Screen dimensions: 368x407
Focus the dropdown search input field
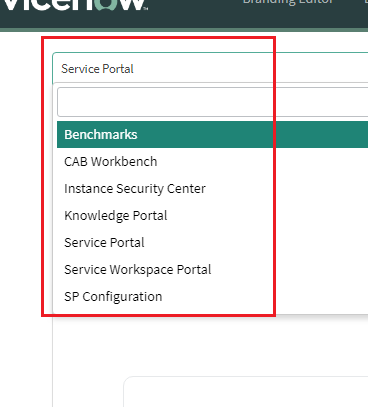coord(213,102)
